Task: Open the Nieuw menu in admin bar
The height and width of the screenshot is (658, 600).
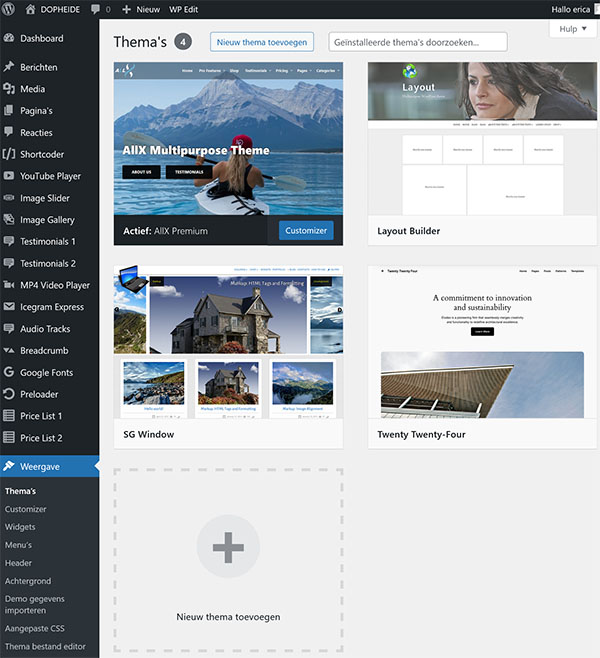Action: (148, 9)
